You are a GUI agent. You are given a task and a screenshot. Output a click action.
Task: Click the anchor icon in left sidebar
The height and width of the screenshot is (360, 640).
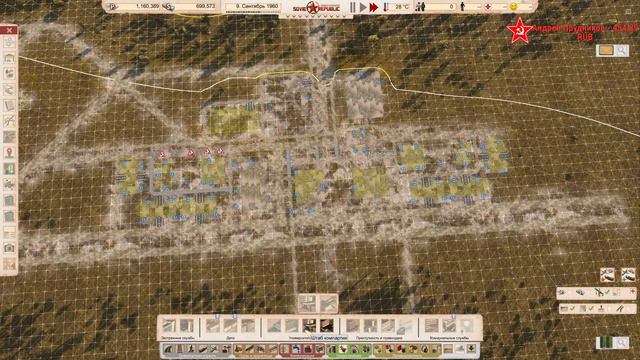click(9, 42)
